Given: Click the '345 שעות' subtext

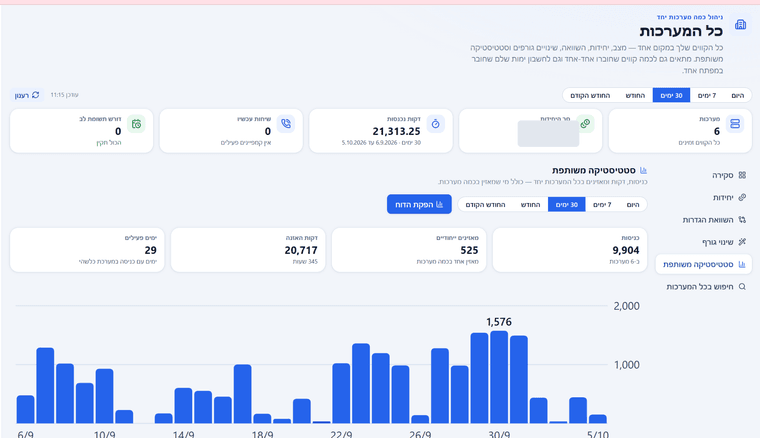Looking at the screenshot, I should click(x=305, y=262).
